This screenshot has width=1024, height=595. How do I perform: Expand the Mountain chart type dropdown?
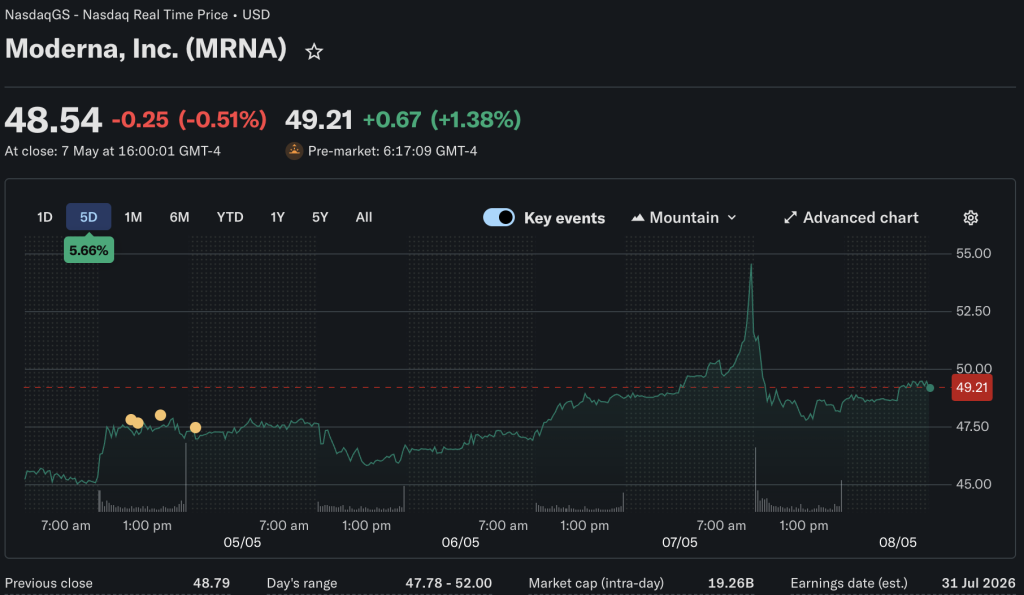[684, 217]
